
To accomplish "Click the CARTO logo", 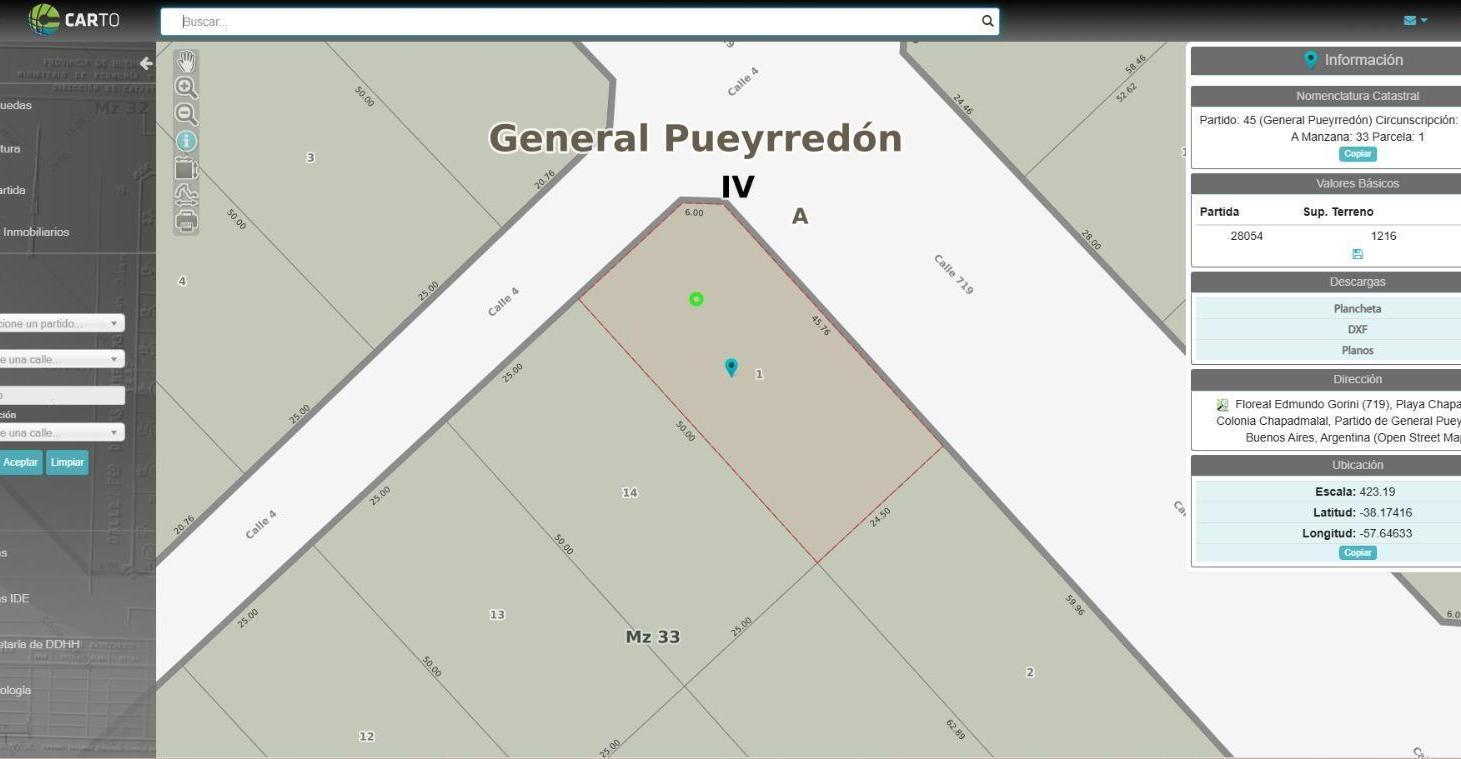I will [74, 19].
